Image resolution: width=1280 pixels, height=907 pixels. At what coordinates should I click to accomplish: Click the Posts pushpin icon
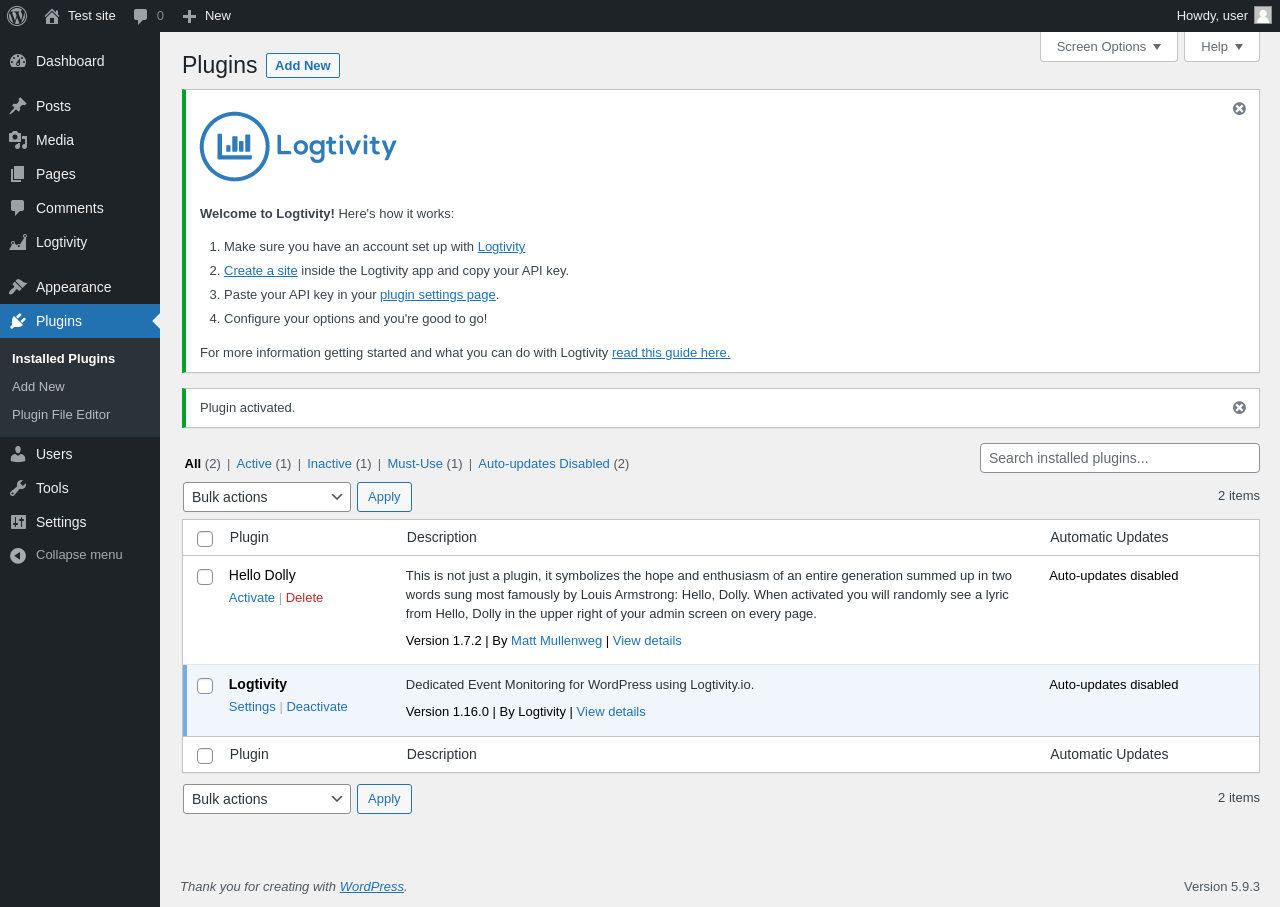[18, 106]
